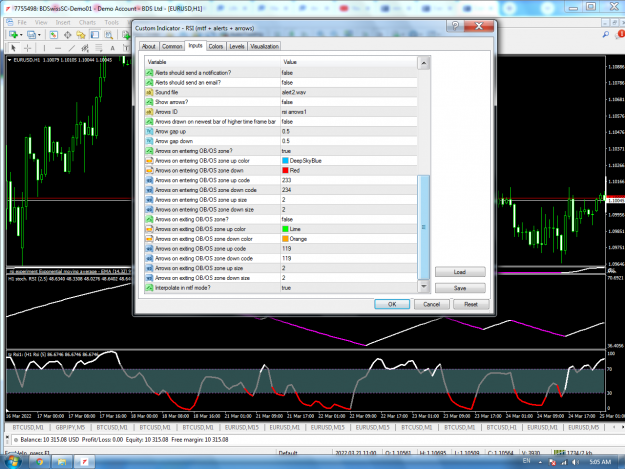Open the Strategy Tester magnifier icon
625x469 pixels.
(108, 35)
